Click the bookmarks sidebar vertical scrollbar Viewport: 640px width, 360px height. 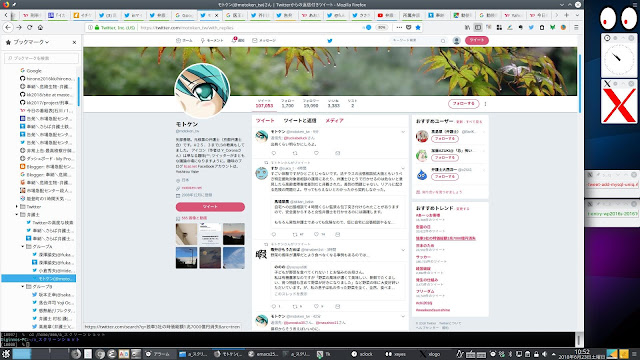[x=78, y=91]
